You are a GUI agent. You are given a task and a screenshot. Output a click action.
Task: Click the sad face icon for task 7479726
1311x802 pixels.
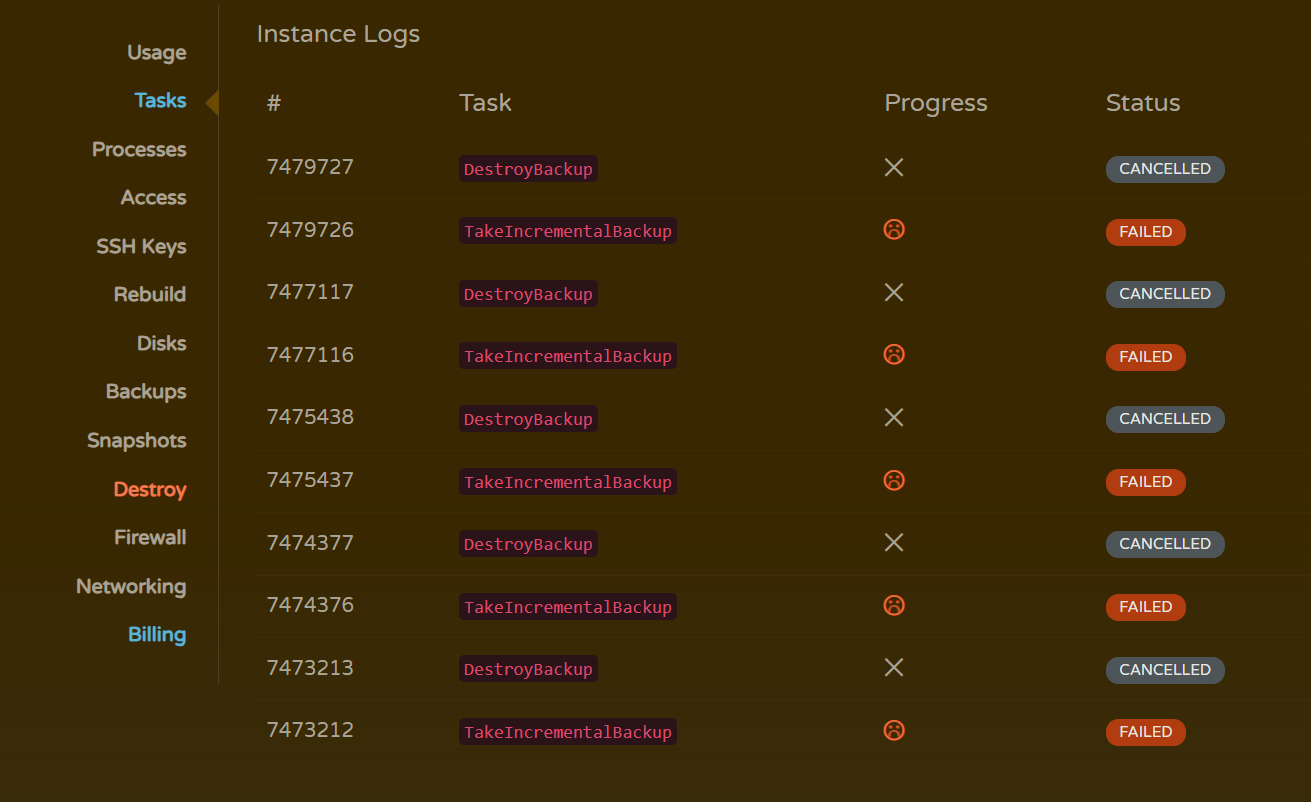tap(894, 230)
